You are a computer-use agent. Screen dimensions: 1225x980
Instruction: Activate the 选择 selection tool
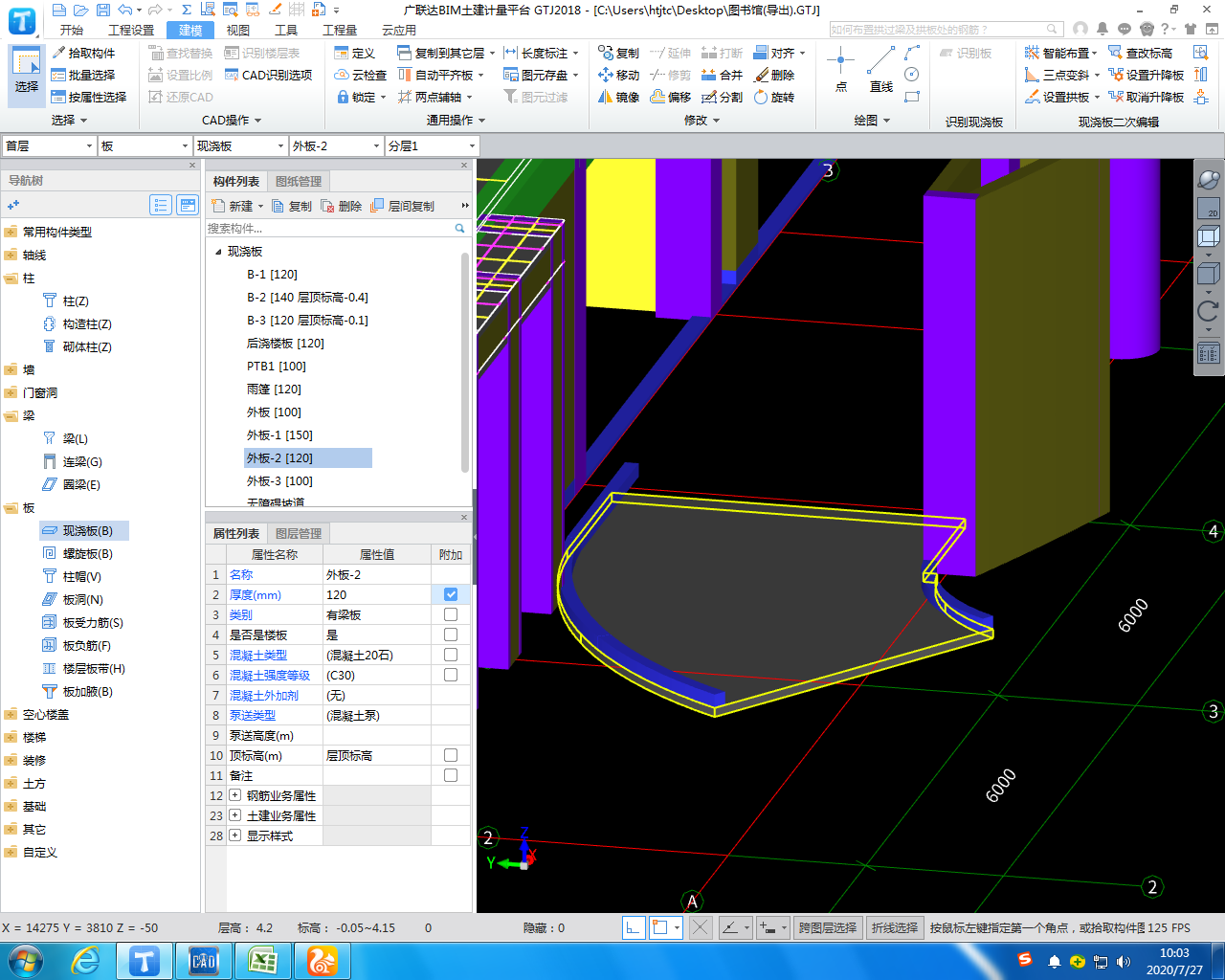pos(27,73)
